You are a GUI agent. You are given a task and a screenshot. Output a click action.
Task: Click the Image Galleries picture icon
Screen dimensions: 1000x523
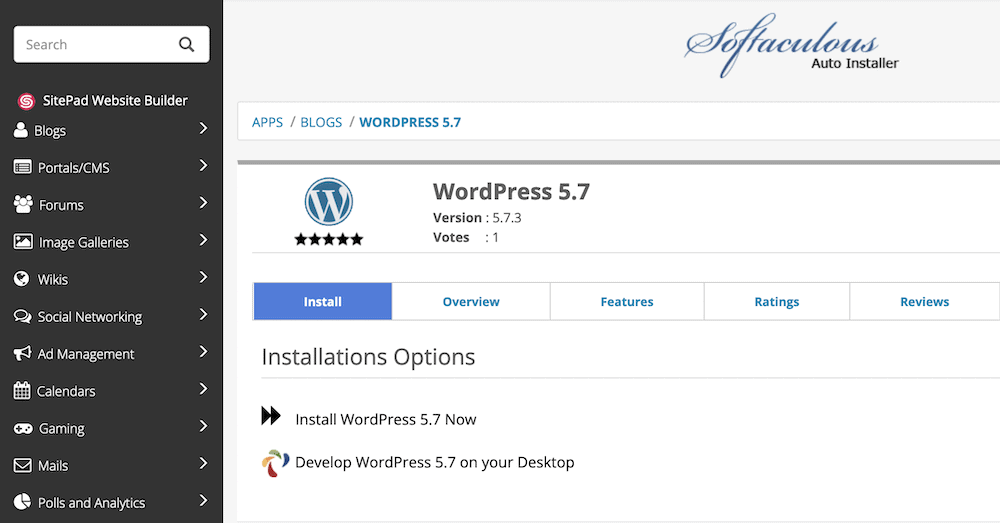point(23,241)
